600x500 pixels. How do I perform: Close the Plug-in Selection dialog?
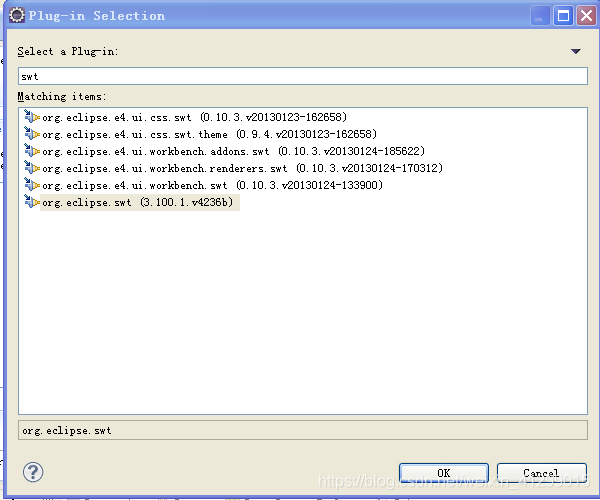coord(586,16)
